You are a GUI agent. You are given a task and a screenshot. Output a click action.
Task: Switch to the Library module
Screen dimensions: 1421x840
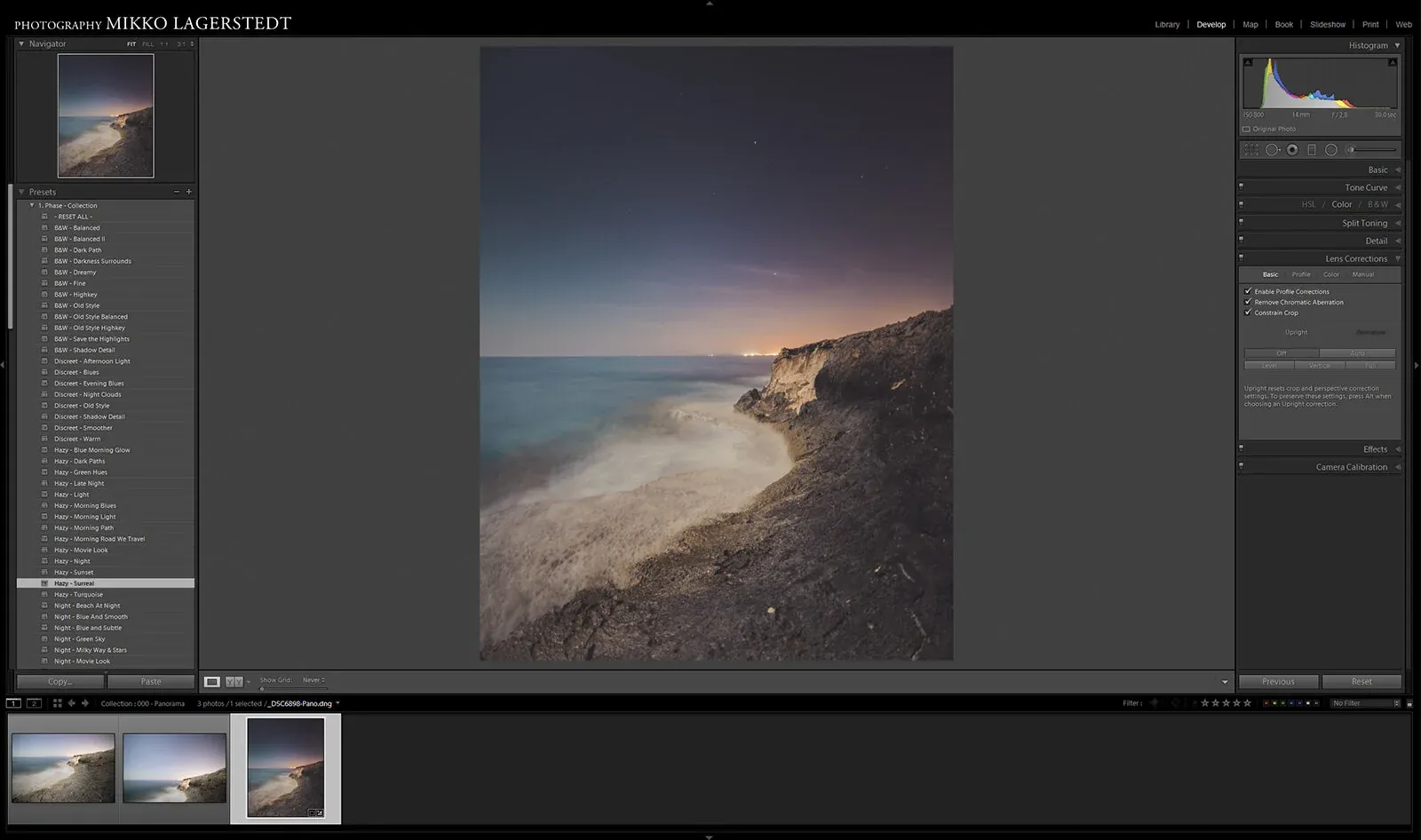pyautogui.click(x=1167, y=24)
